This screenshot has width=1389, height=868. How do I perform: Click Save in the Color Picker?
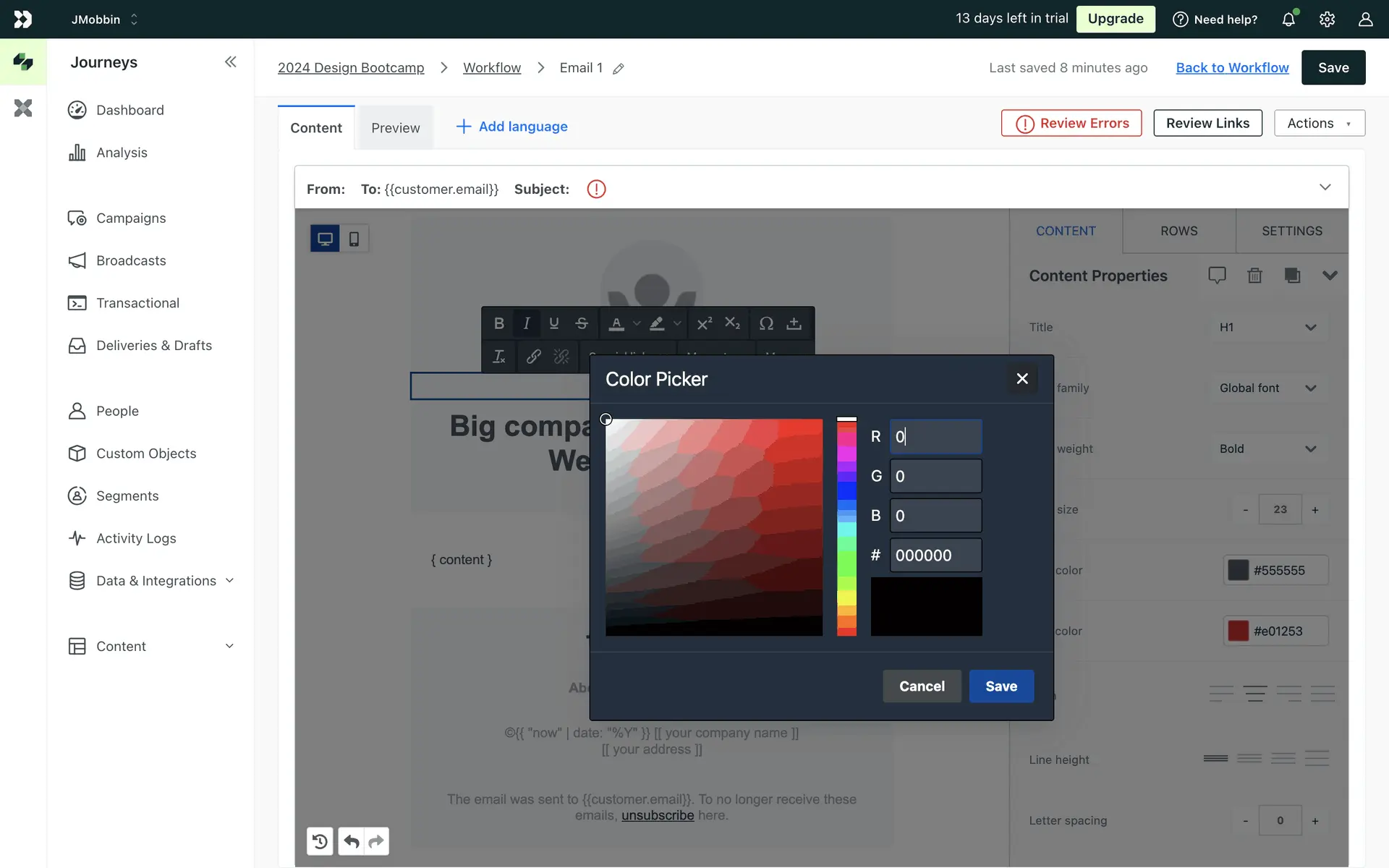click(1001, 686)
